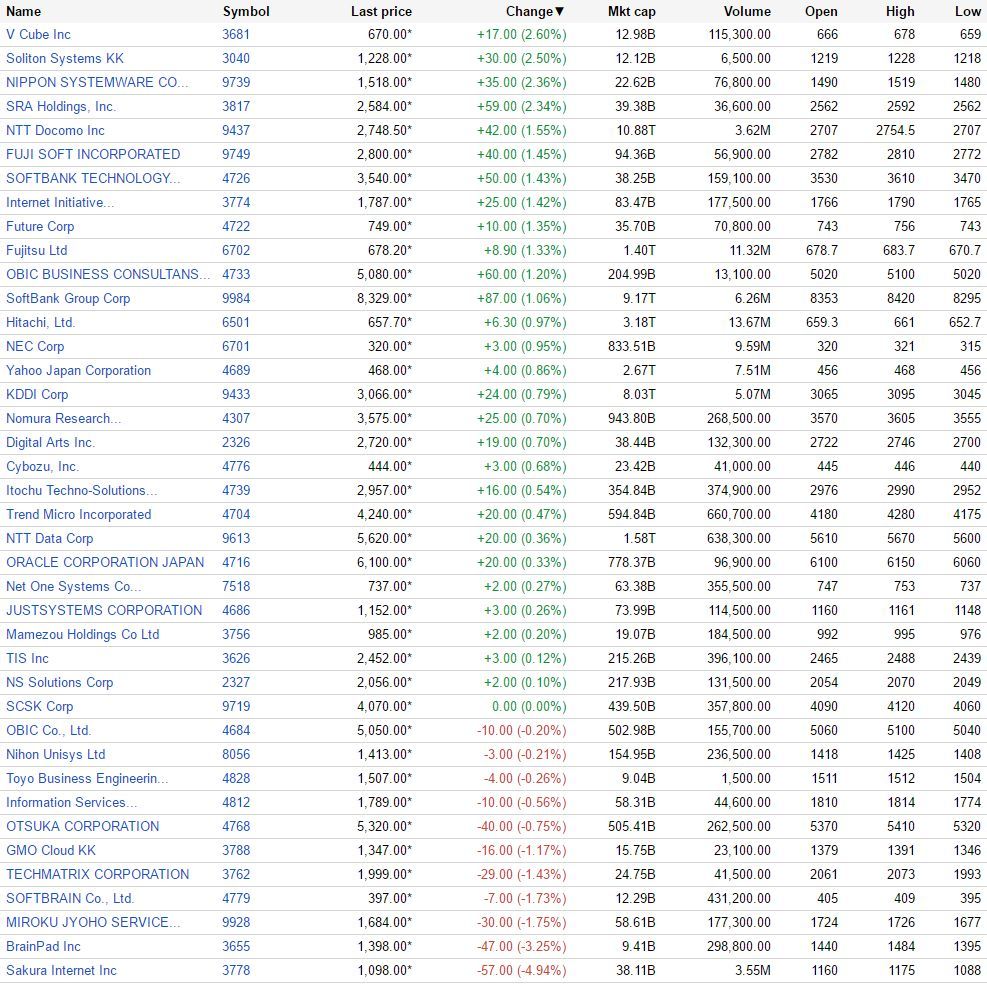
Task: Open OTSUKA CORPORATION link
Action: [x=82, y=826]
